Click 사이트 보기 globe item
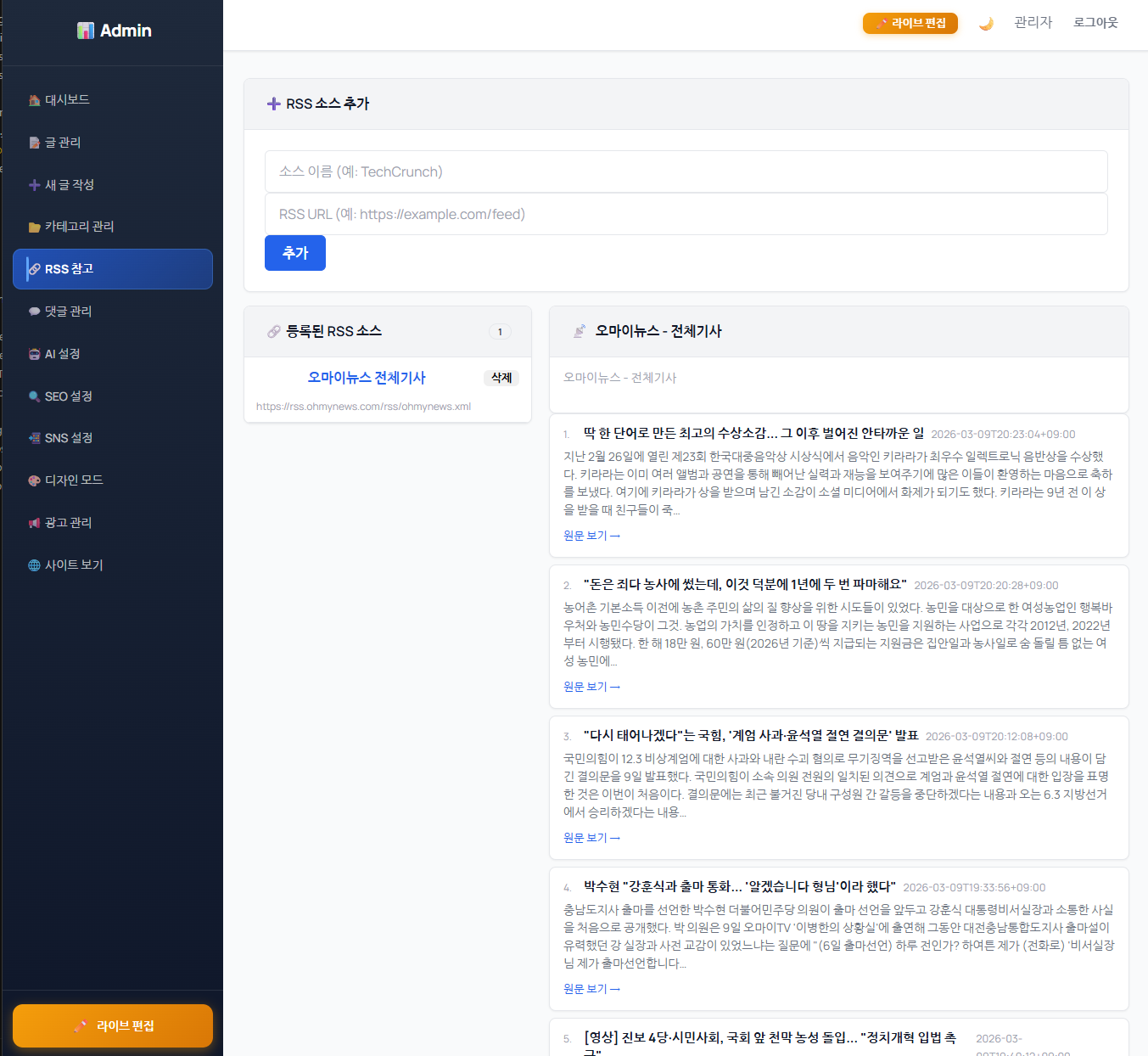 [73, 565]
